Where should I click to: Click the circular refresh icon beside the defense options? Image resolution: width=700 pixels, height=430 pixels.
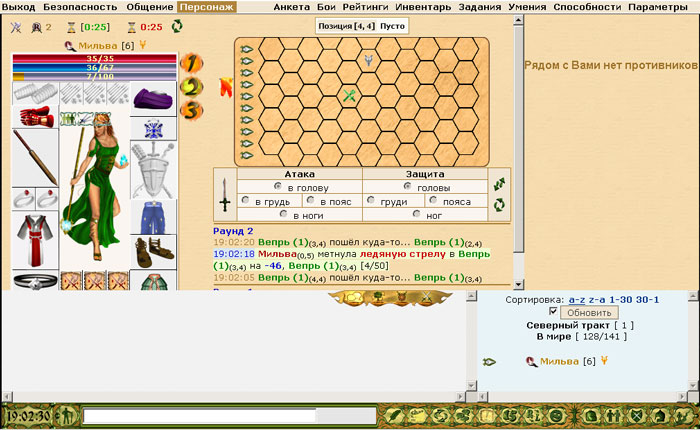[499, 205]
